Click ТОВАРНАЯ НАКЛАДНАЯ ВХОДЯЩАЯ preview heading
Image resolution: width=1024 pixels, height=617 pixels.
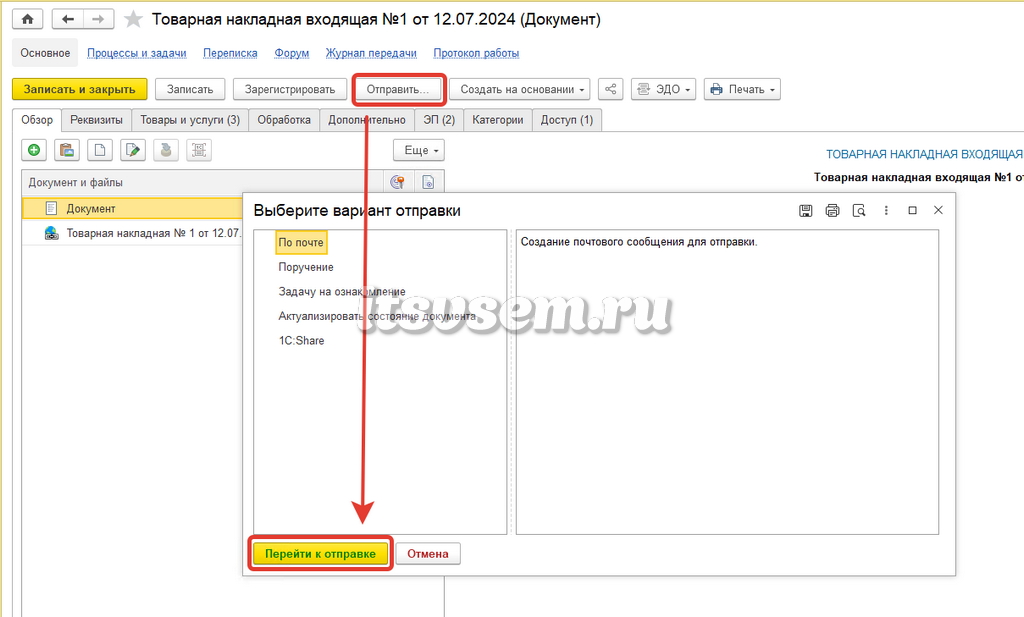924,154
